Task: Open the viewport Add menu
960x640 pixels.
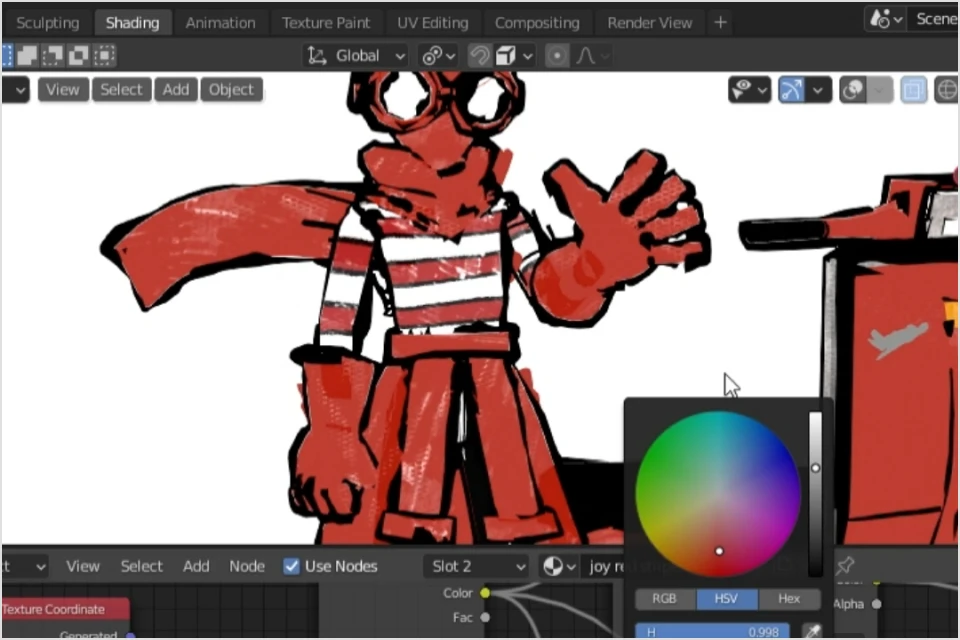Action: click(176, 89)
